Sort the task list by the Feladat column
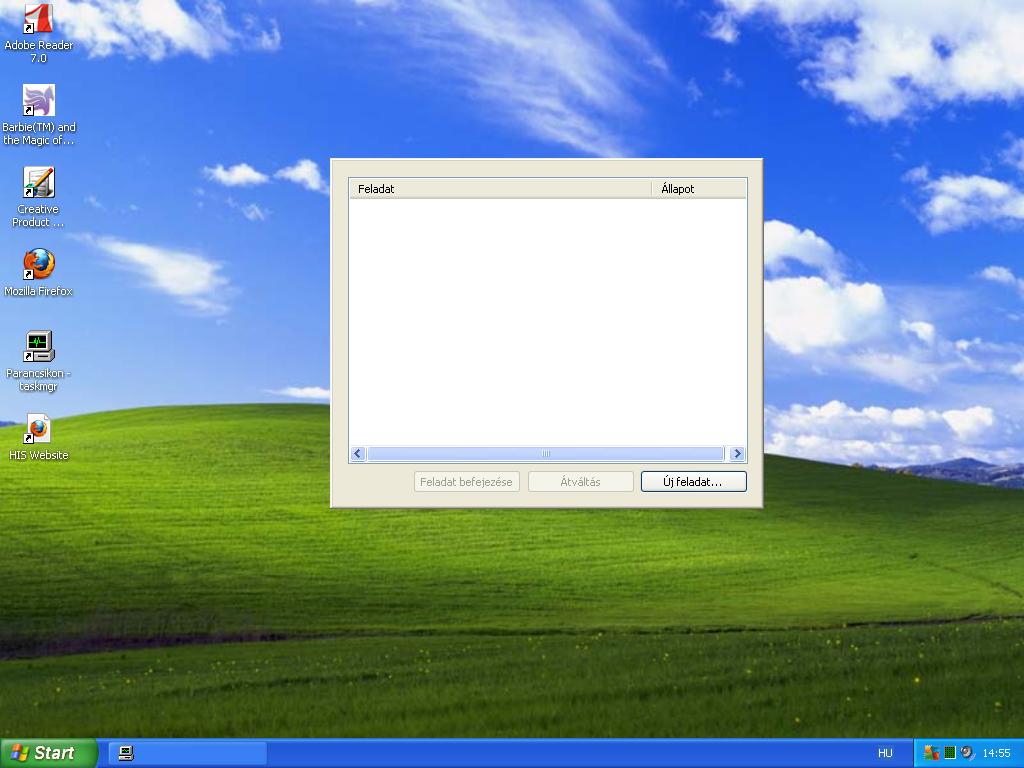The image size is (1024, 768). coord(500,189)
